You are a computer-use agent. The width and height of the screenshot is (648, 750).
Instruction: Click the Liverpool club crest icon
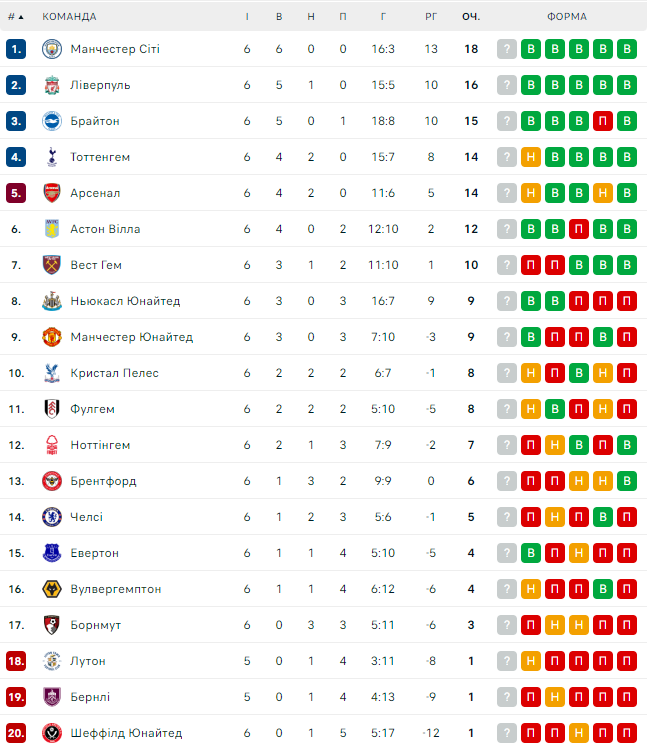pos(52,85)
